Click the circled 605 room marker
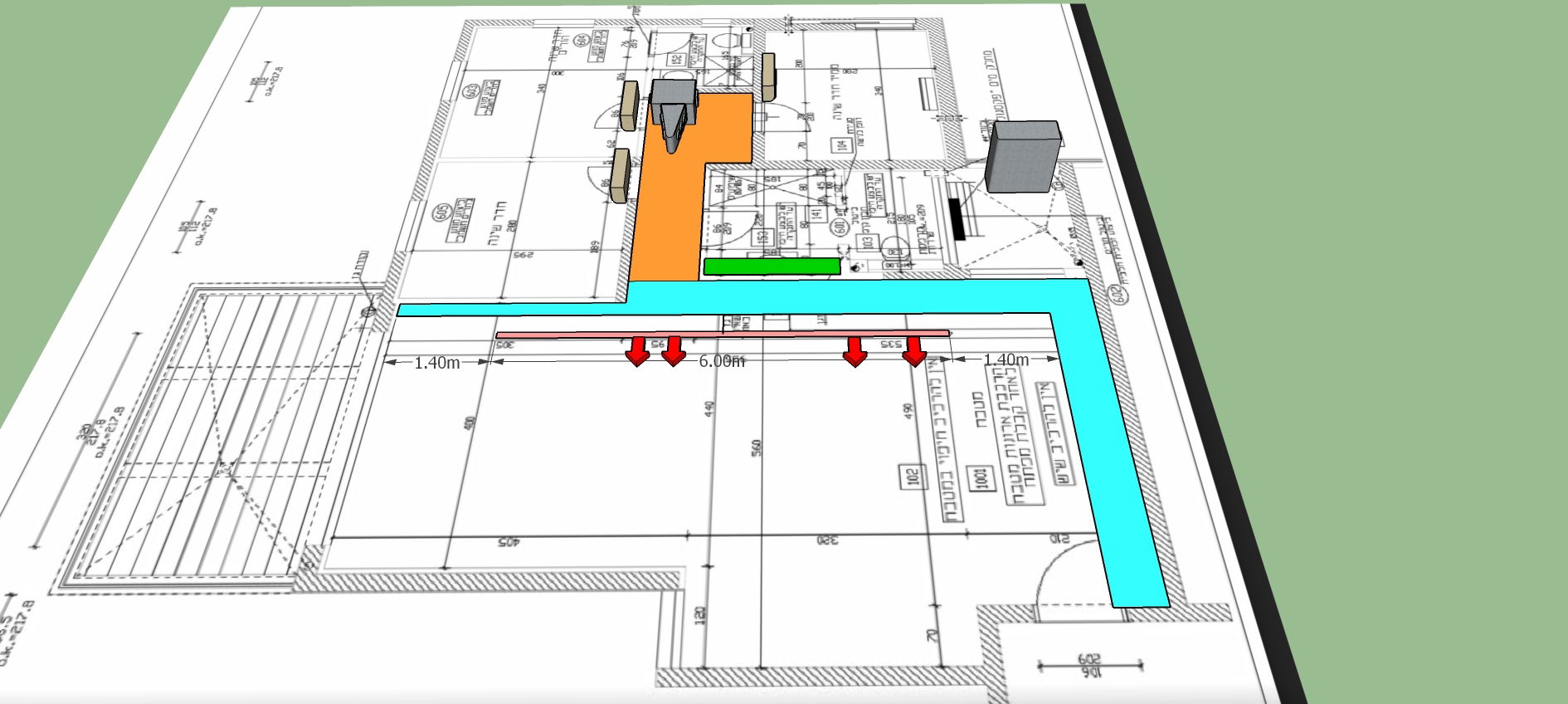 441,214
